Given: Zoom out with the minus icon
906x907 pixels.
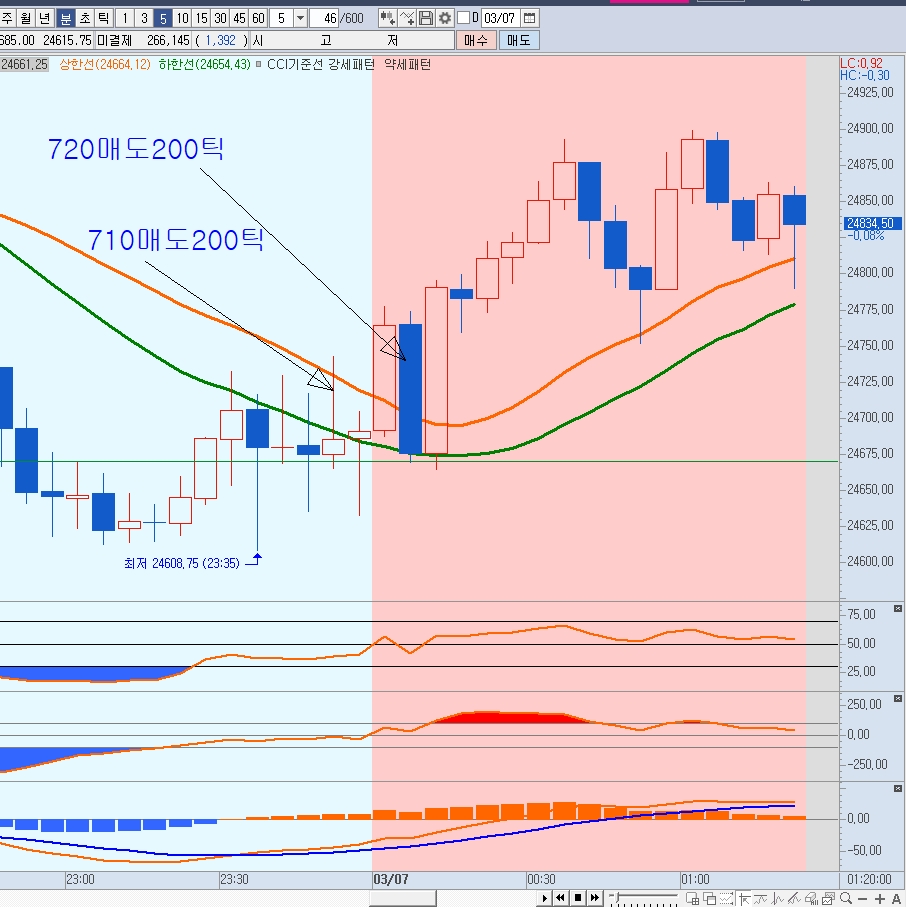Looking at the screenshot, I should coord(861,898).
